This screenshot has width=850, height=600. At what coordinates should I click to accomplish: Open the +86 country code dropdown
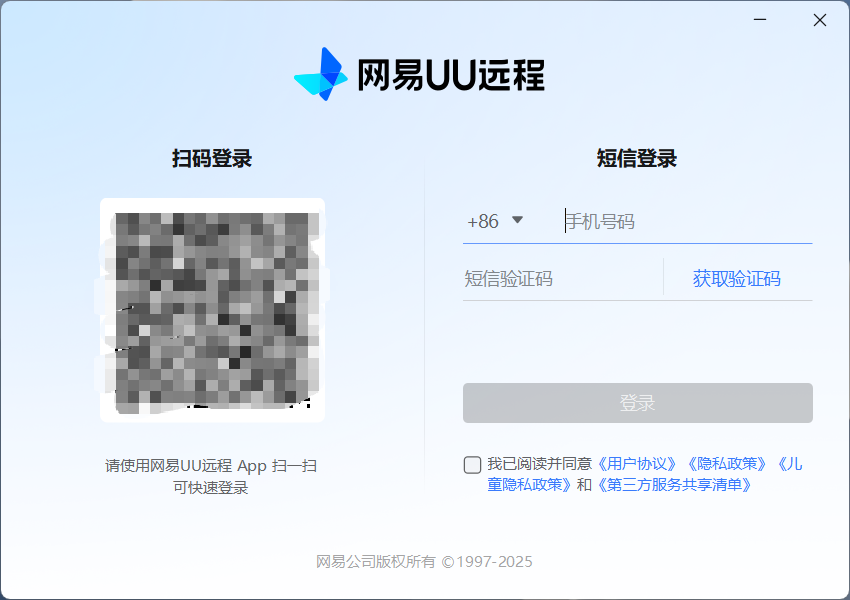click(x=495, y=221)
